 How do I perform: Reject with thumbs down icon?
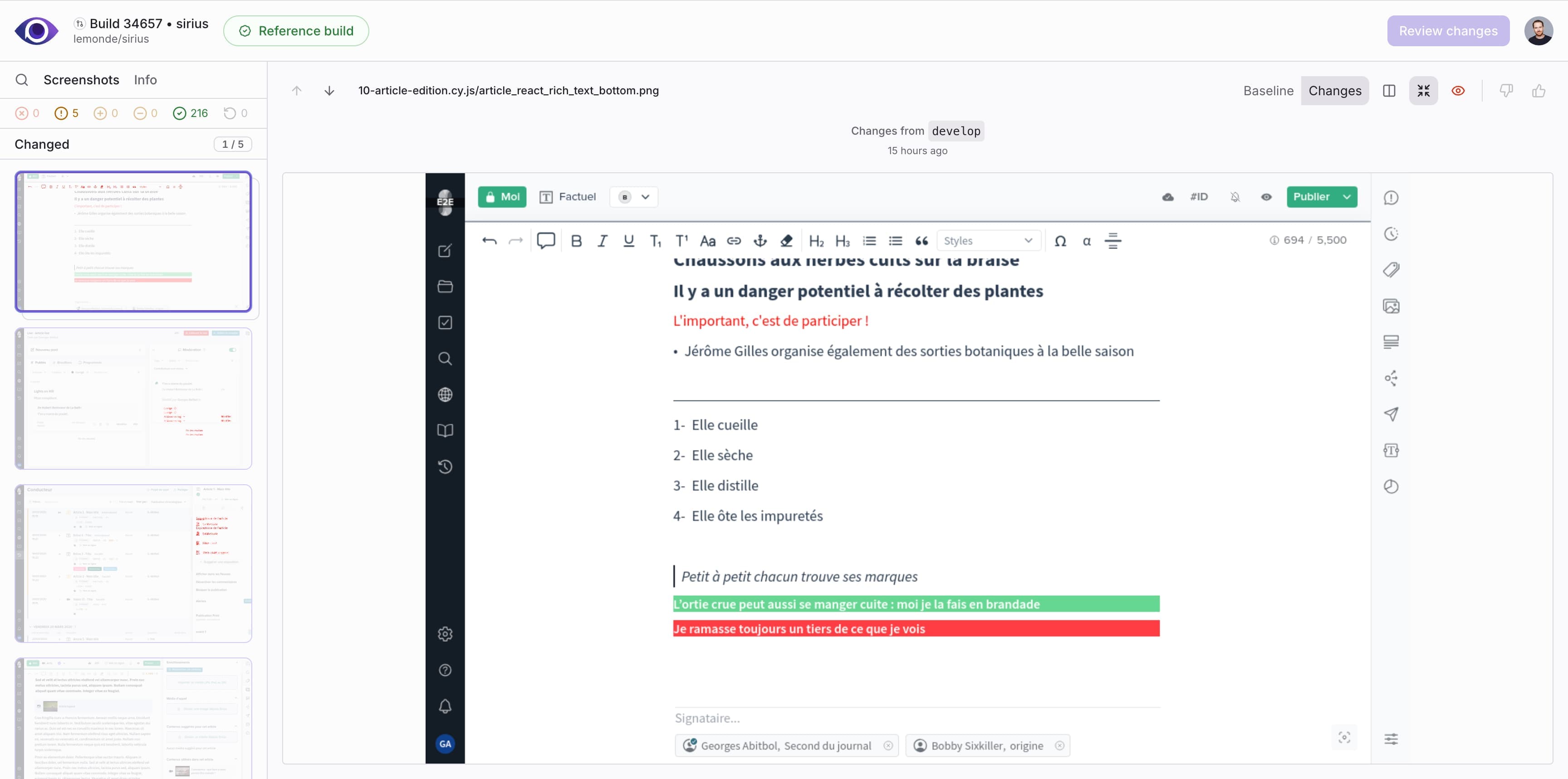pyautogui.click(x=1506, y=91)
